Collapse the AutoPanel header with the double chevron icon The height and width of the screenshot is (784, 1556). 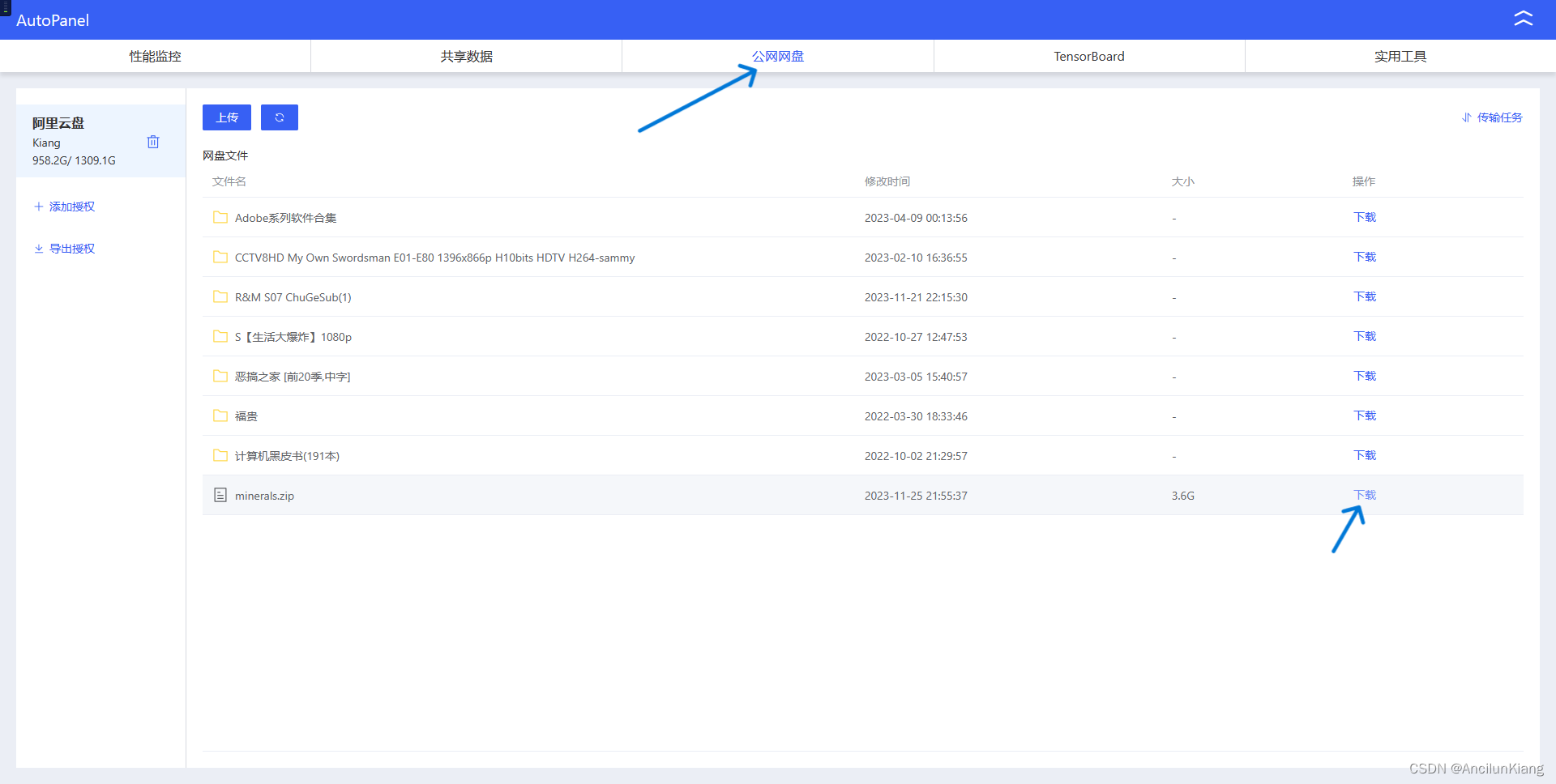(1523, 19)
